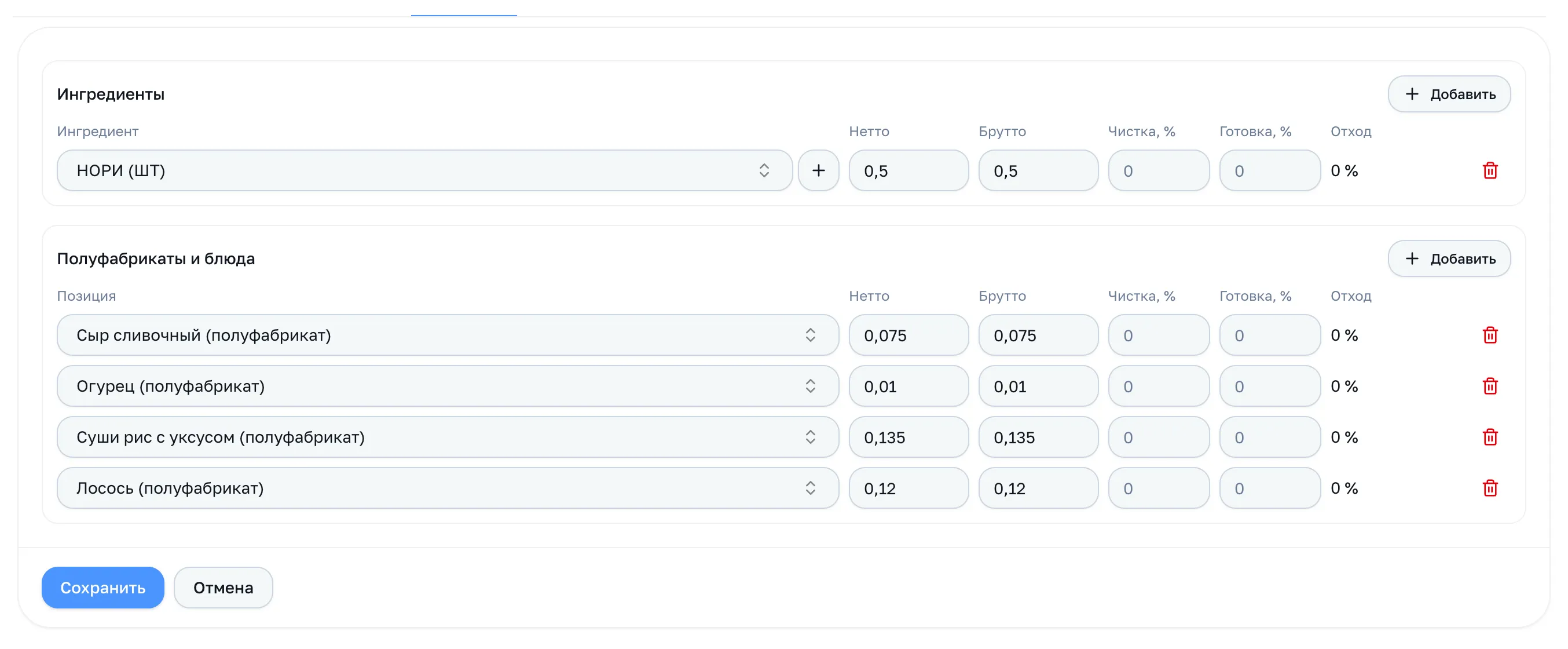Edit Нетто 0,135 for Суши рис
1568x649 pixels.
[908, 437]
